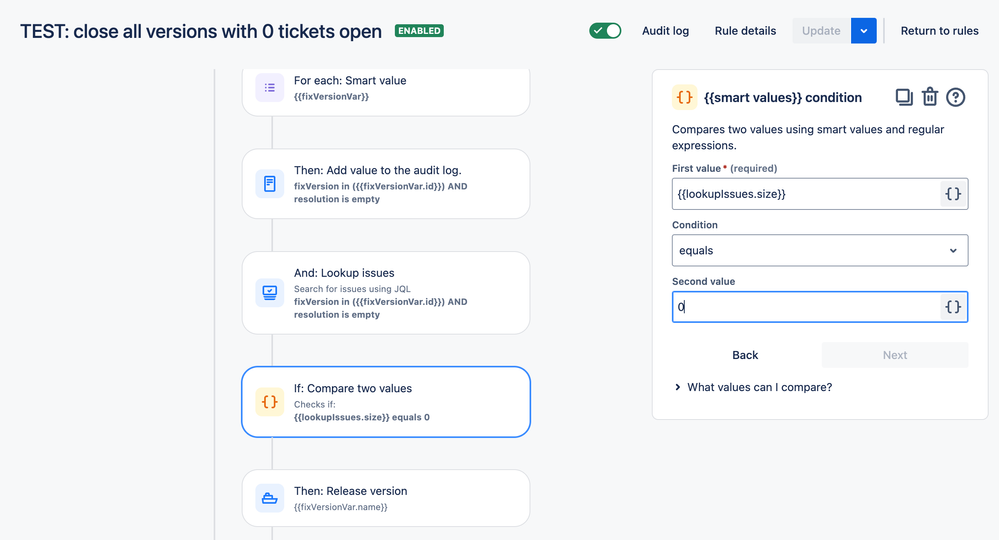The image size is (999, 540).
Task: Open the blue Update dropdown arrow
Action: pyautogui.click(x=863, y=31)
